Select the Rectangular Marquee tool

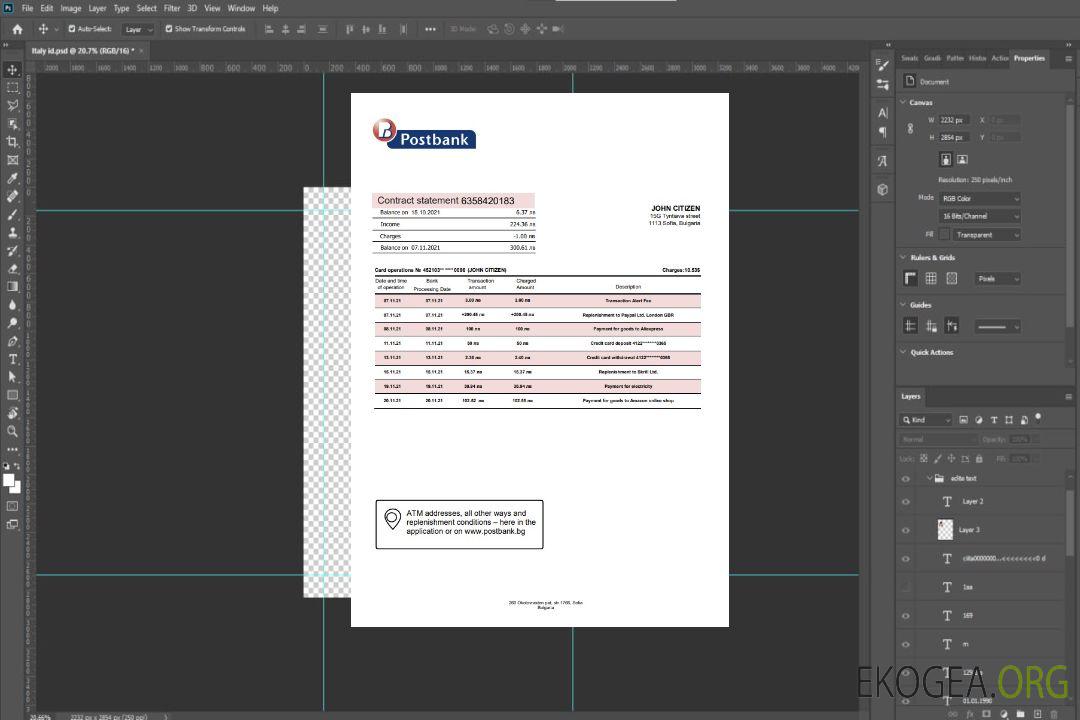click(x=12, y=88)
